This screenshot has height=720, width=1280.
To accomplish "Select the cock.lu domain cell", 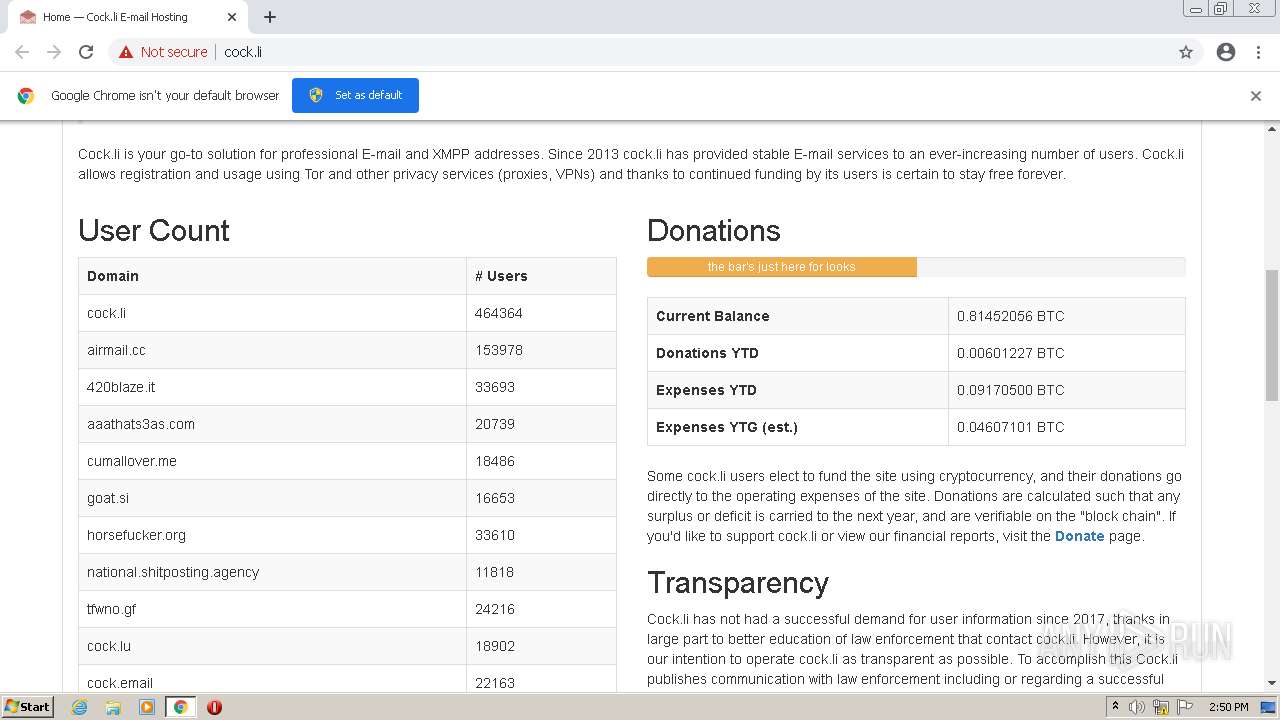I will pyautogui.click(x=273, y=646).
